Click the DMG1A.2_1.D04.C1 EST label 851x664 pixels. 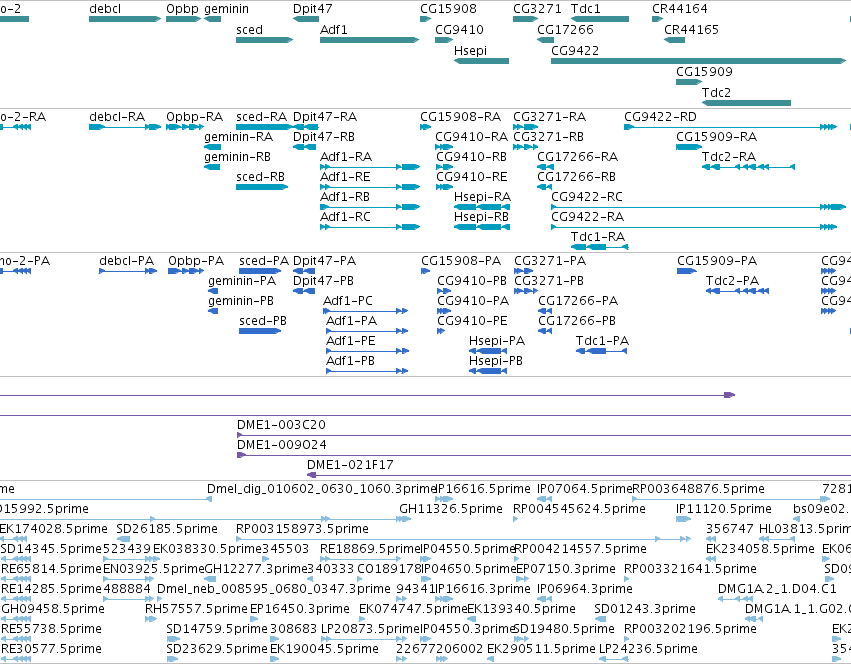(x=777, y=589)
